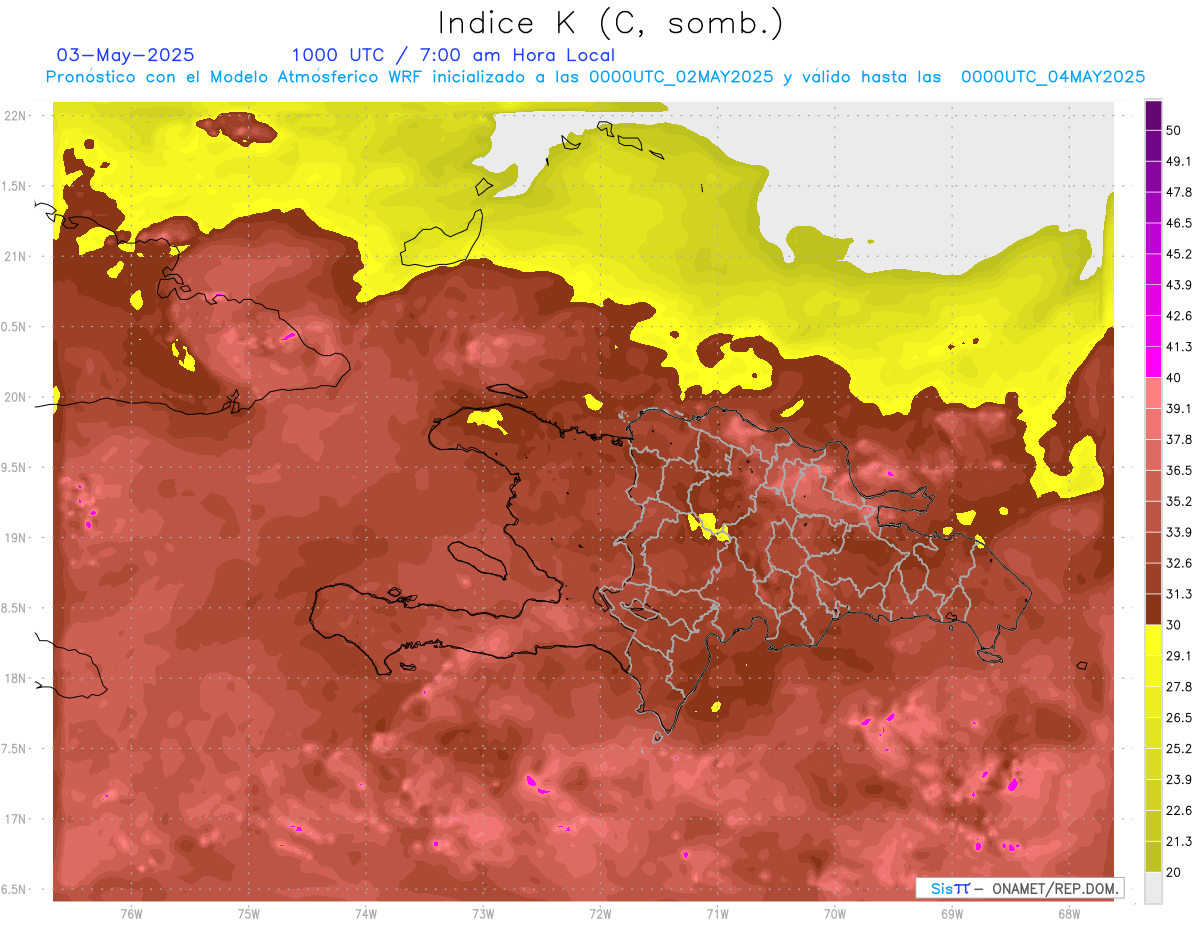Click the '21.3' color scale label
The image size is (1200, 927).
click(x=1179, y=842)
